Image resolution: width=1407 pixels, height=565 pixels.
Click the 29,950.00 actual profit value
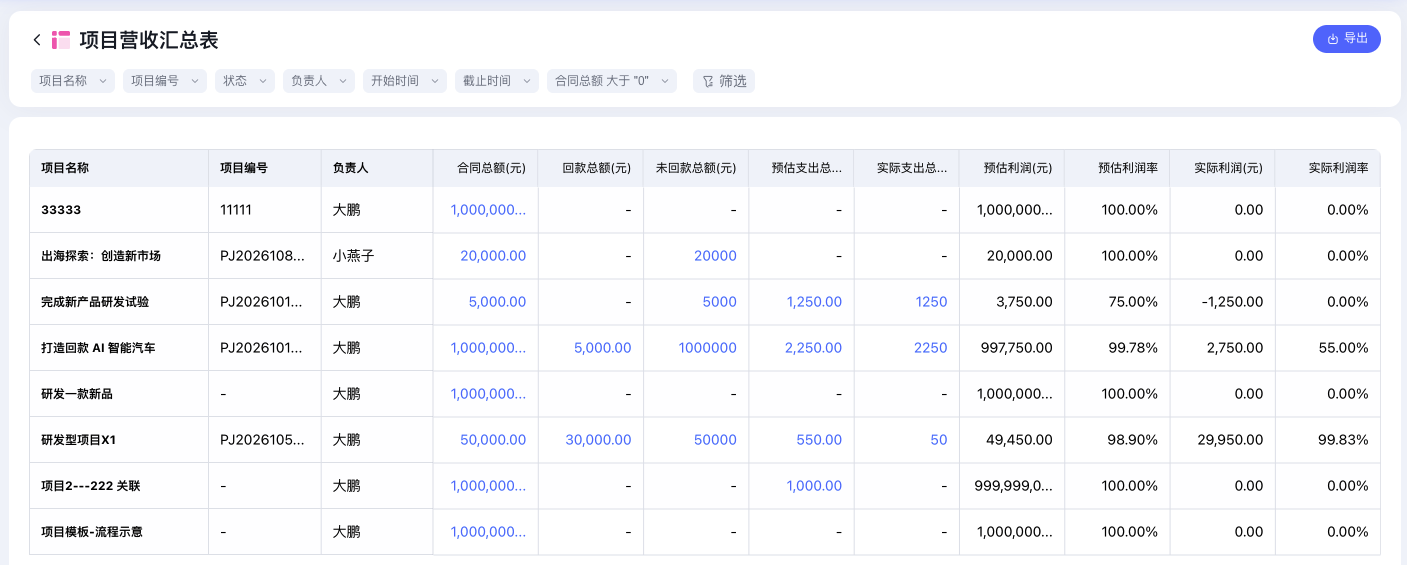pyautogui.click(x=1230, y=440)
